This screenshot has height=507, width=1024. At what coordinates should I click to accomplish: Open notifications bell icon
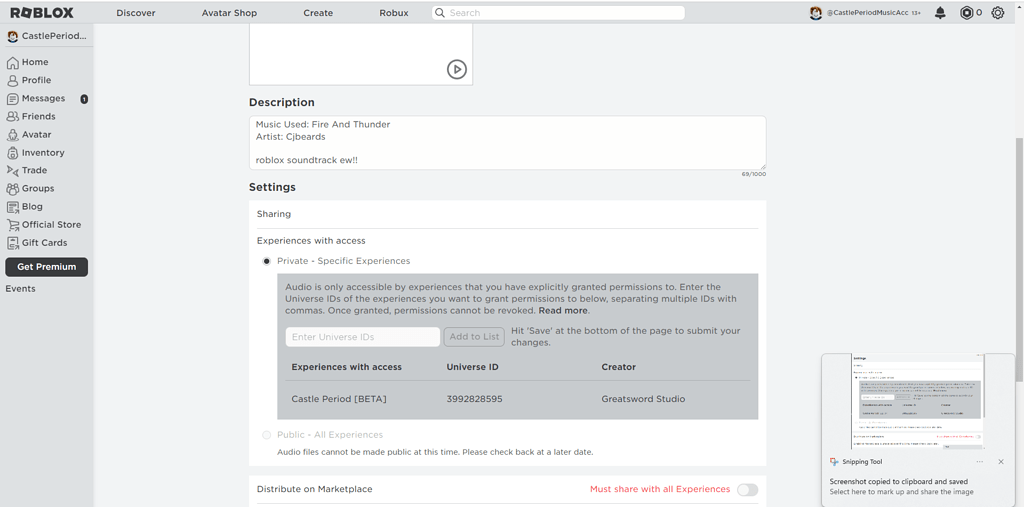[940, 13]
